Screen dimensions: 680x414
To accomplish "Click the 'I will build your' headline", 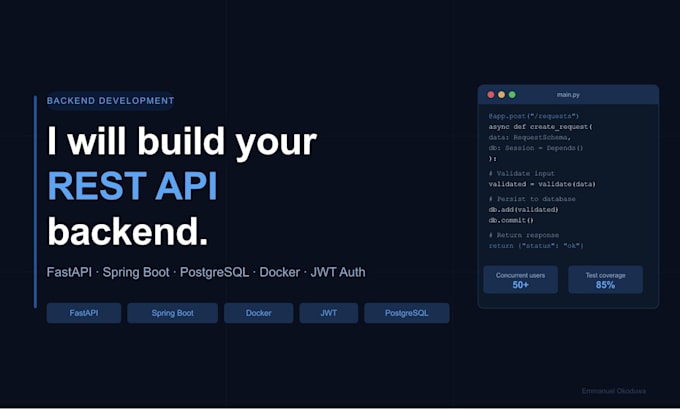I will (182, 141).
